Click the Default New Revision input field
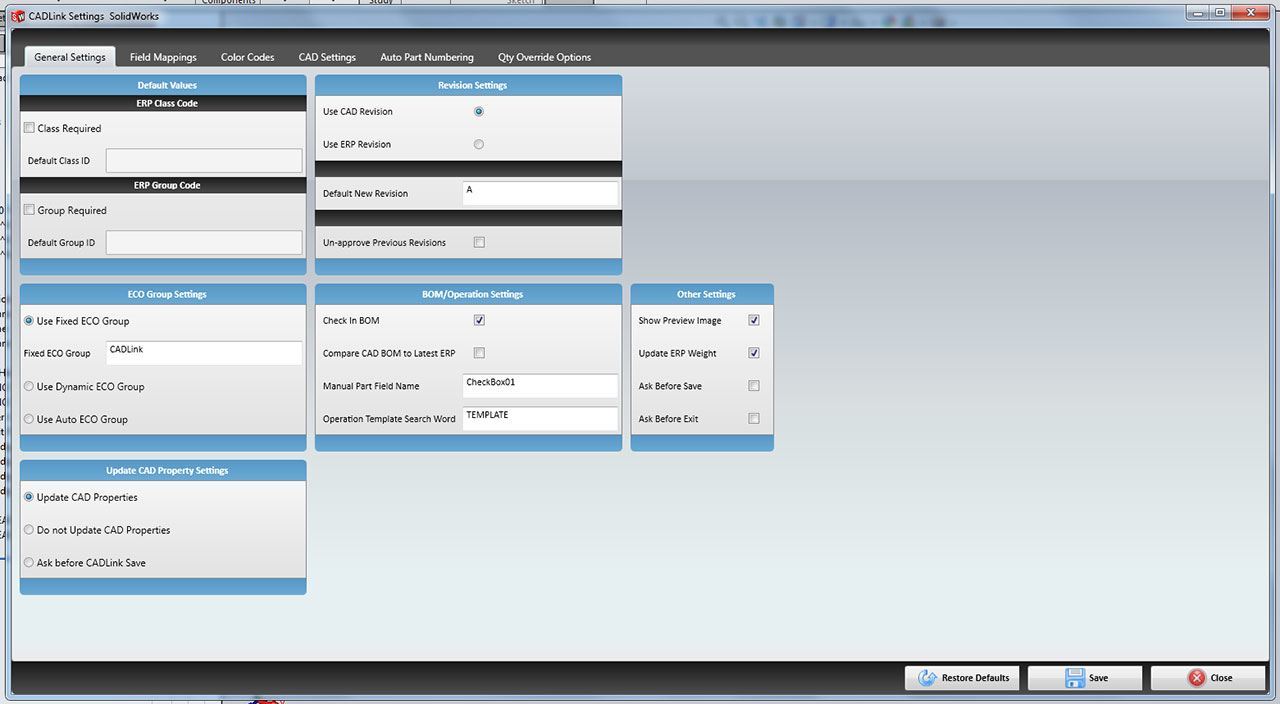 click(x=540, y=193)
